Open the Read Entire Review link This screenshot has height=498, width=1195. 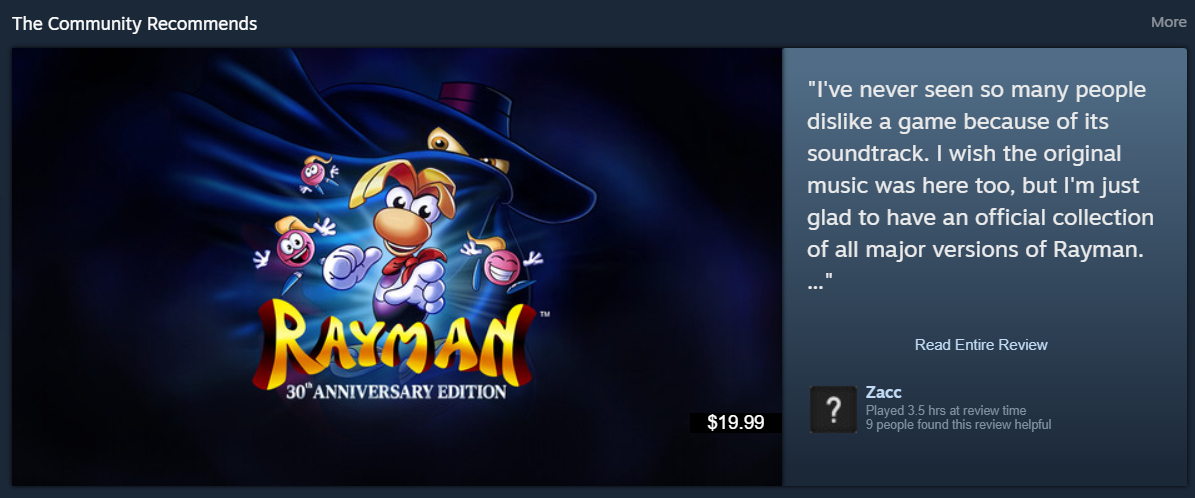tap(980, 345)
